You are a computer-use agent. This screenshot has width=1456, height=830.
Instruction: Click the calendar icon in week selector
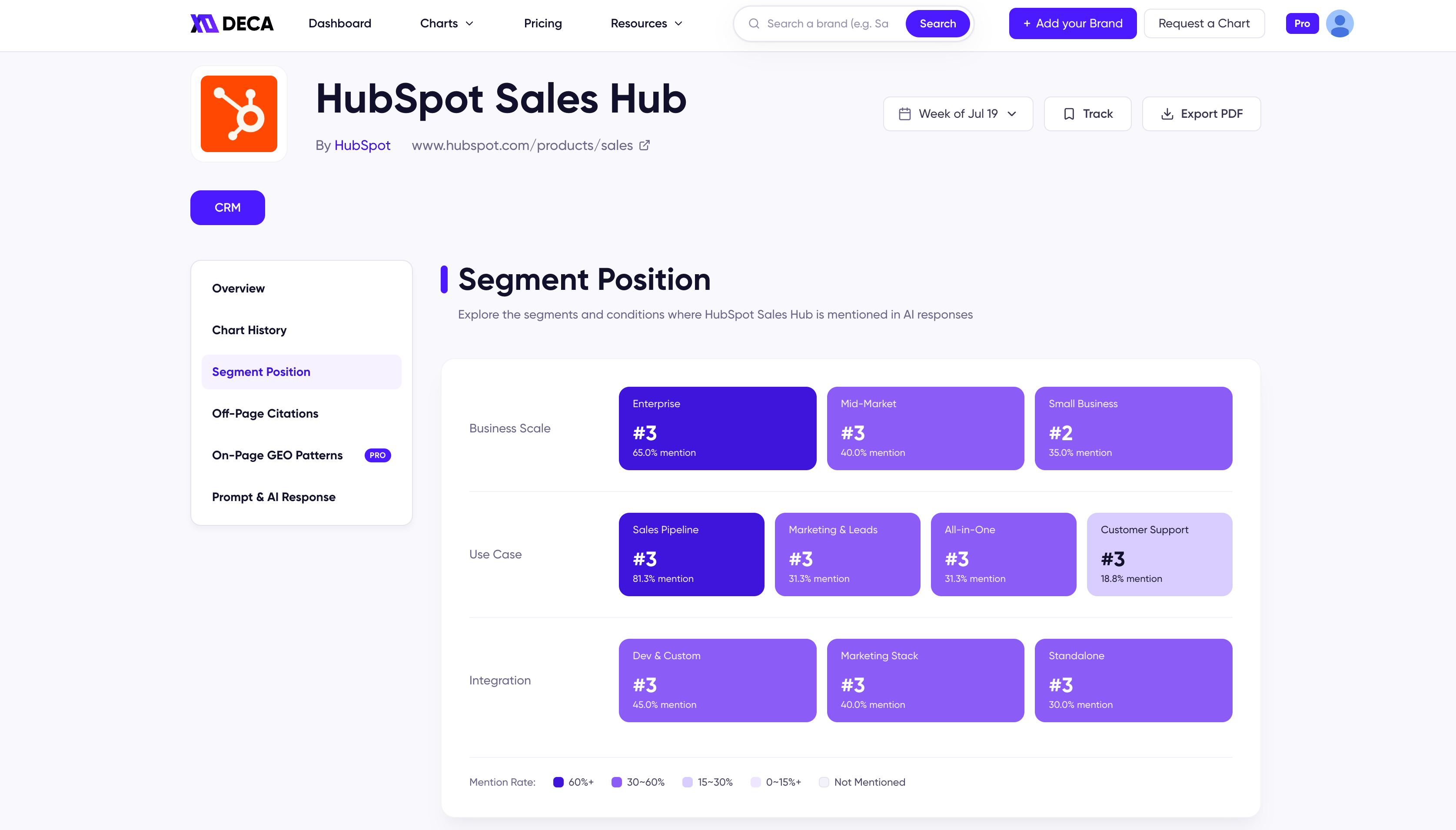tap(905, 114)
